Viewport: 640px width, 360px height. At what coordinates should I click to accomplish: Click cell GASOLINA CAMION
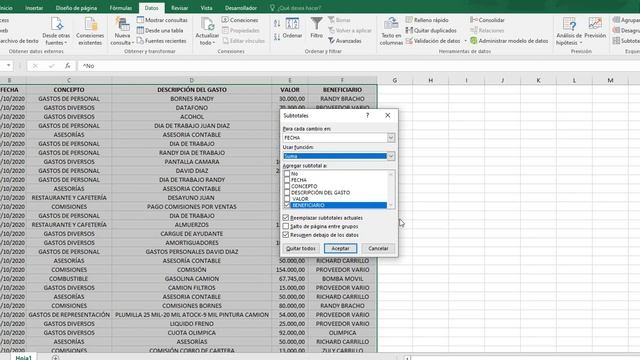[192, 279]
